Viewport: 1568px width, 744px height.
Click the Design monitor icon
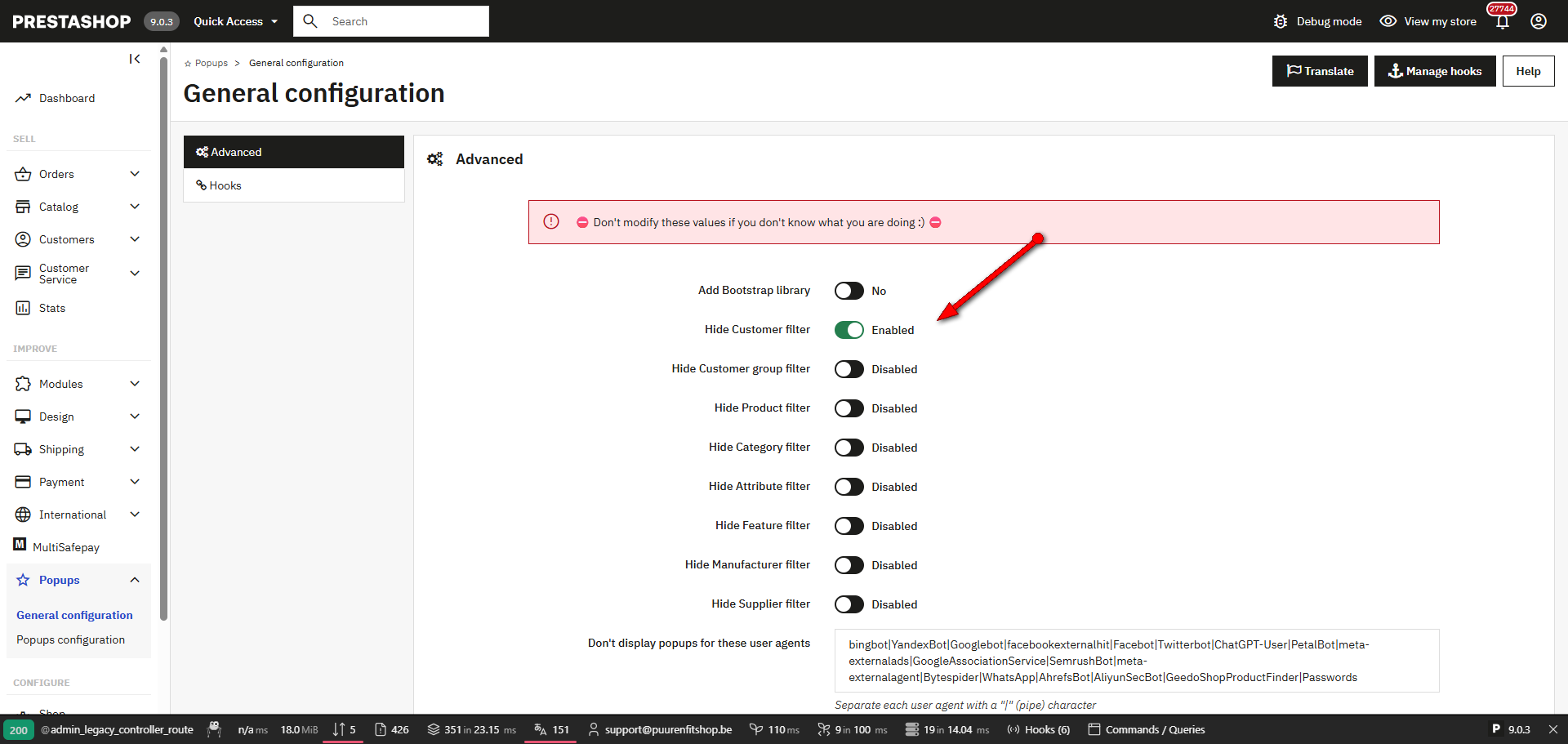click(23, 417)
